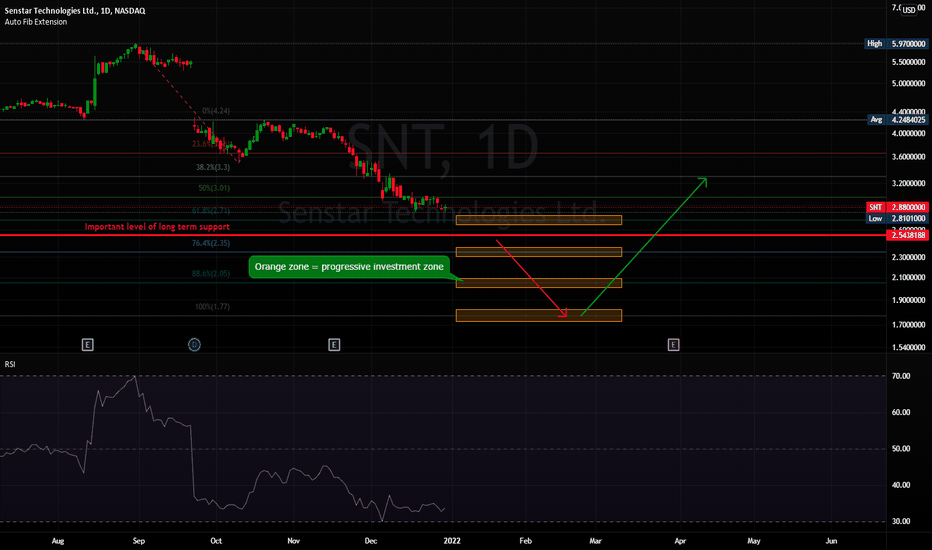932x550 pixels.
Task: Select the RSI indicator label
Action: coord(10,364)
